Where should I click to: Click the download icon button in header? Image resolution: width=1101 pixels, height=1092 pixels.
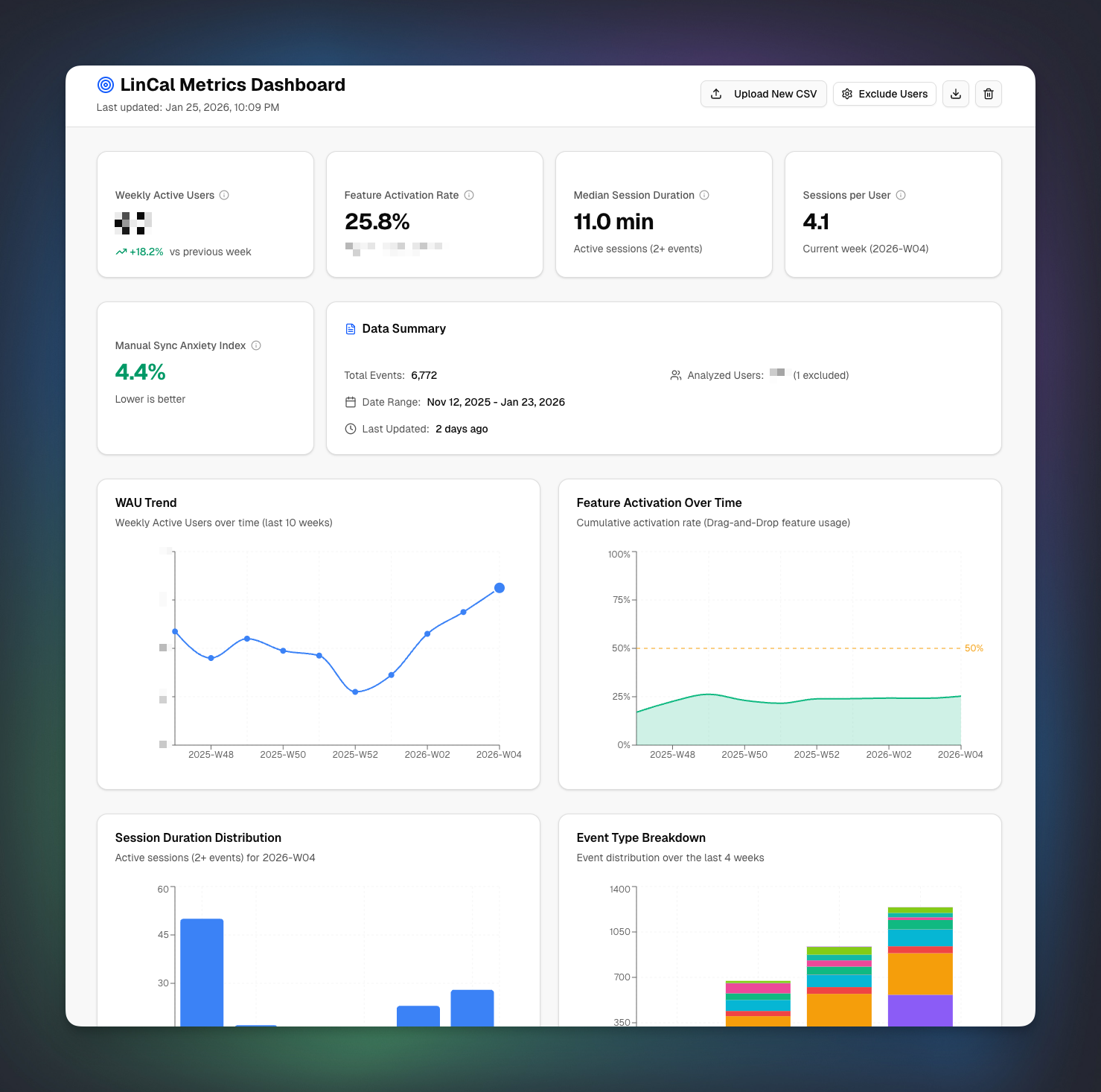point(955,94)
